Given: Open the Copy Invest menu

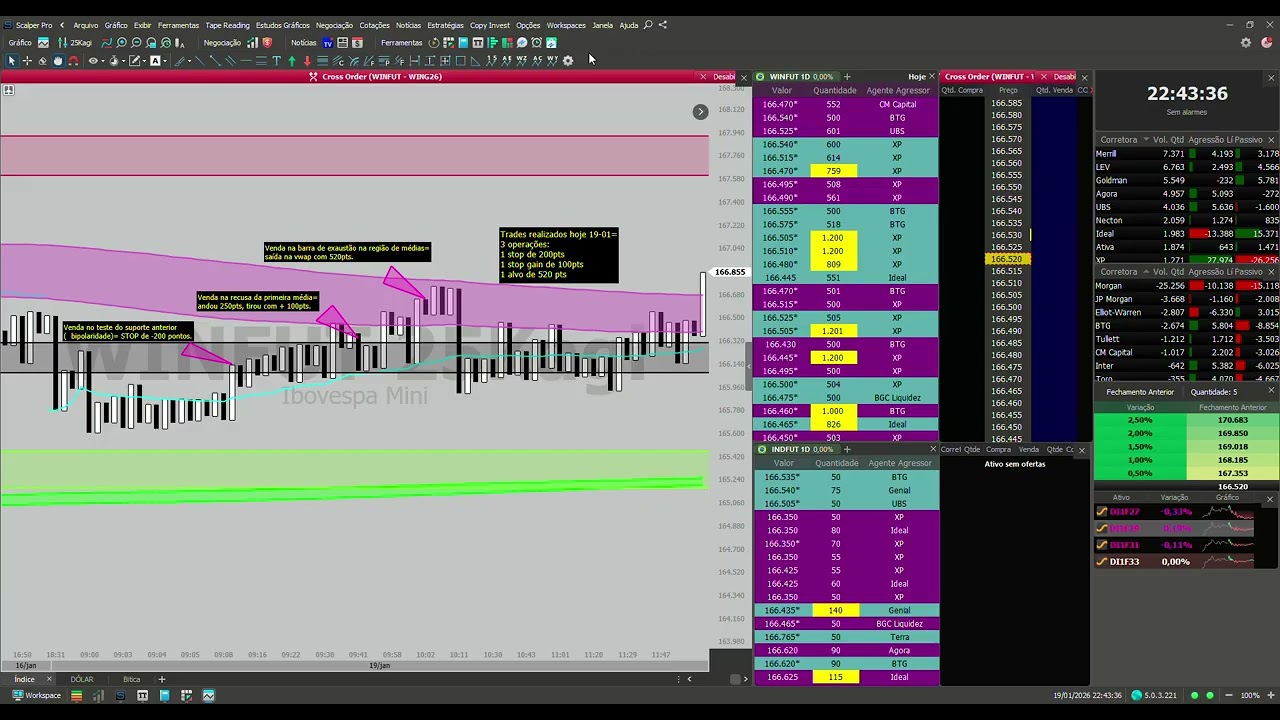Looking at the screenshot, I should coord(490,25).
